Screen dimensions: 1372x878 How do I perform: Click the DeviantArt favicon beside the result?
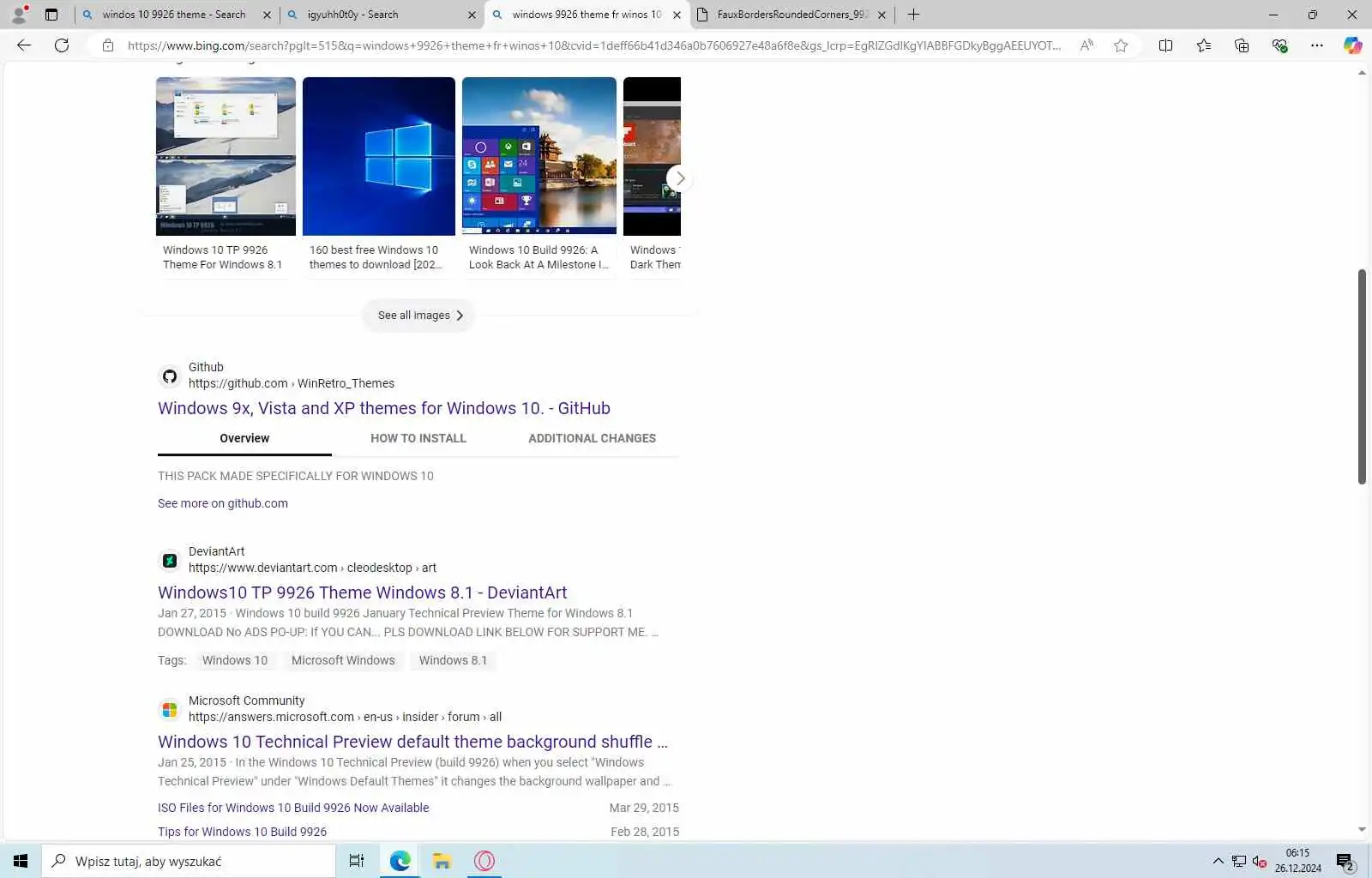170,560
